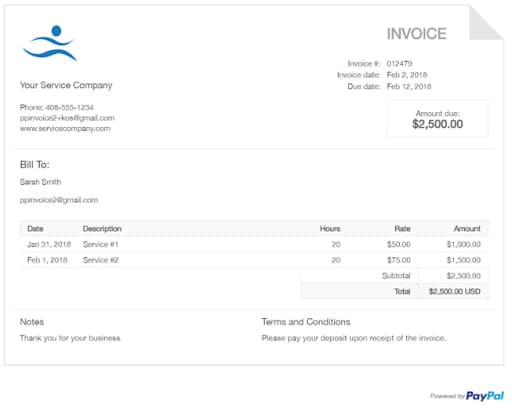Open the ppinvoice2+kos@gmail.com email link
The image size is (512, 409).
pyautogui.click(x=67, y=118)
